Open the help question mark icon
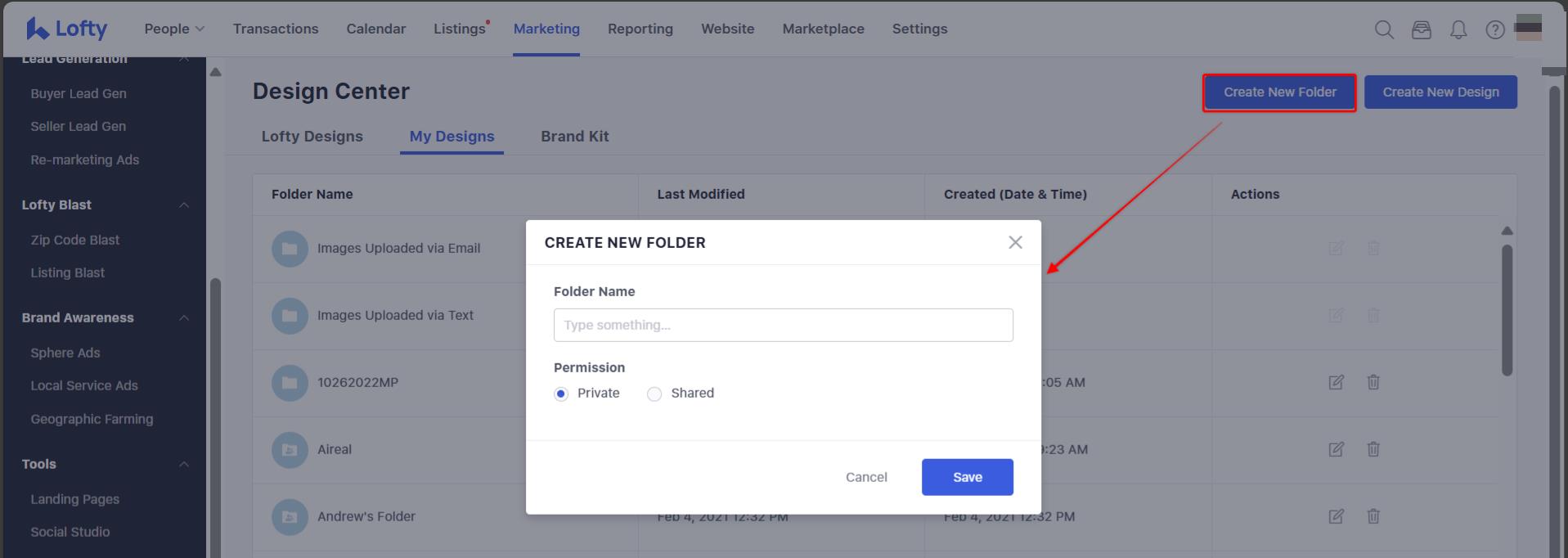Image resolution: width=1568 pixels, height=558 pixels. point(1495,29)
